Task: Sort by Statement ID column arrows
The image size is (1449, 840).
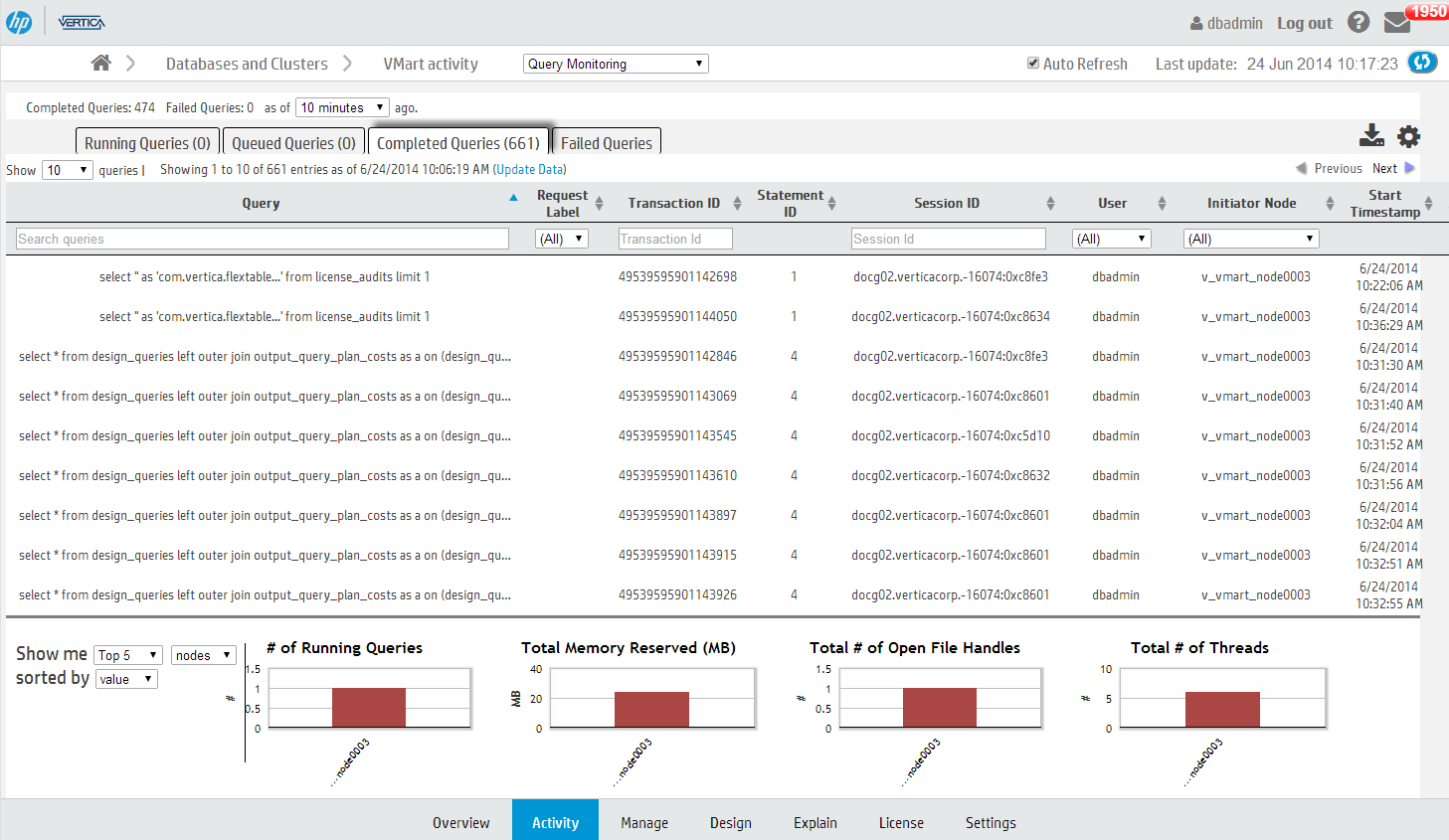Action: pos(831,203)
